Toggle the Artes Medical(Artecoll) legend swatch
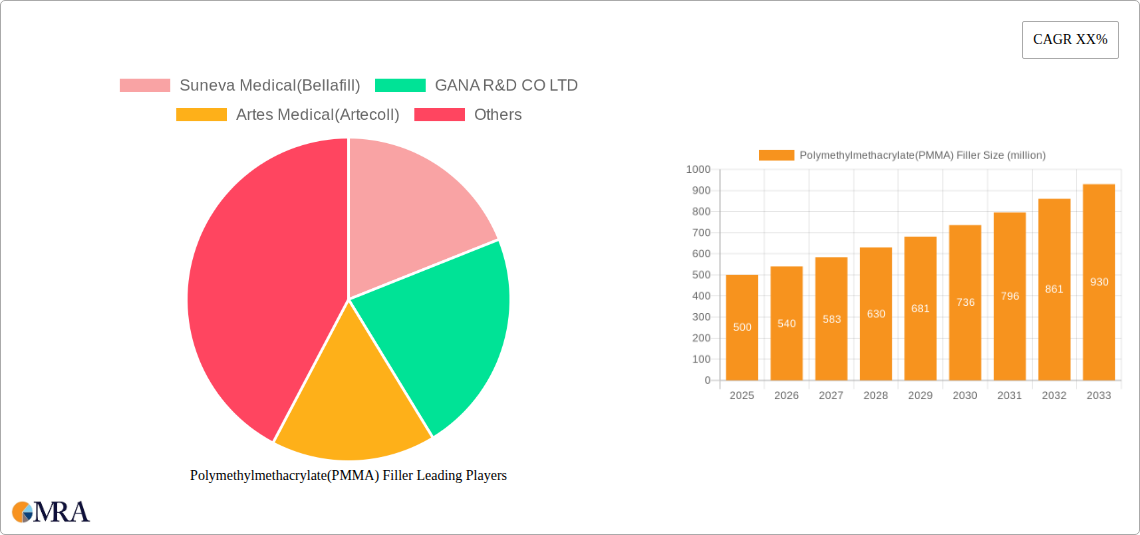Viewport: 1140px width, 535px height. pos(201,115)
